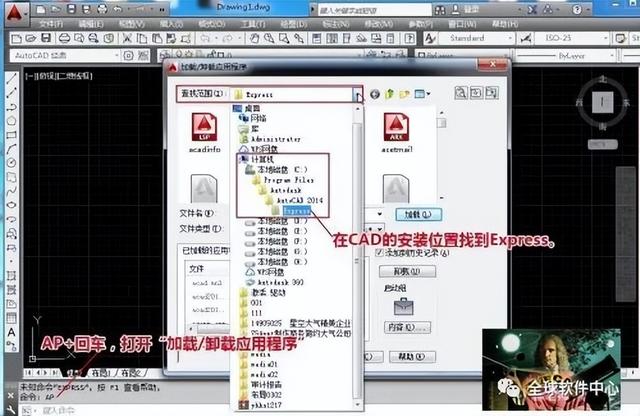Click the Autodesk Exchange X icon in the title bar

[x=532, y=9]
